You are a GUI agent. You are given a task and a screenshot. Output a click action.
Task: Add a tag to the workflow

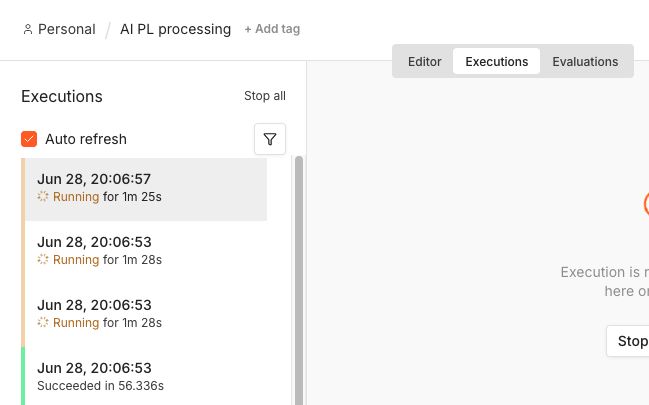[x=272, y=29]
